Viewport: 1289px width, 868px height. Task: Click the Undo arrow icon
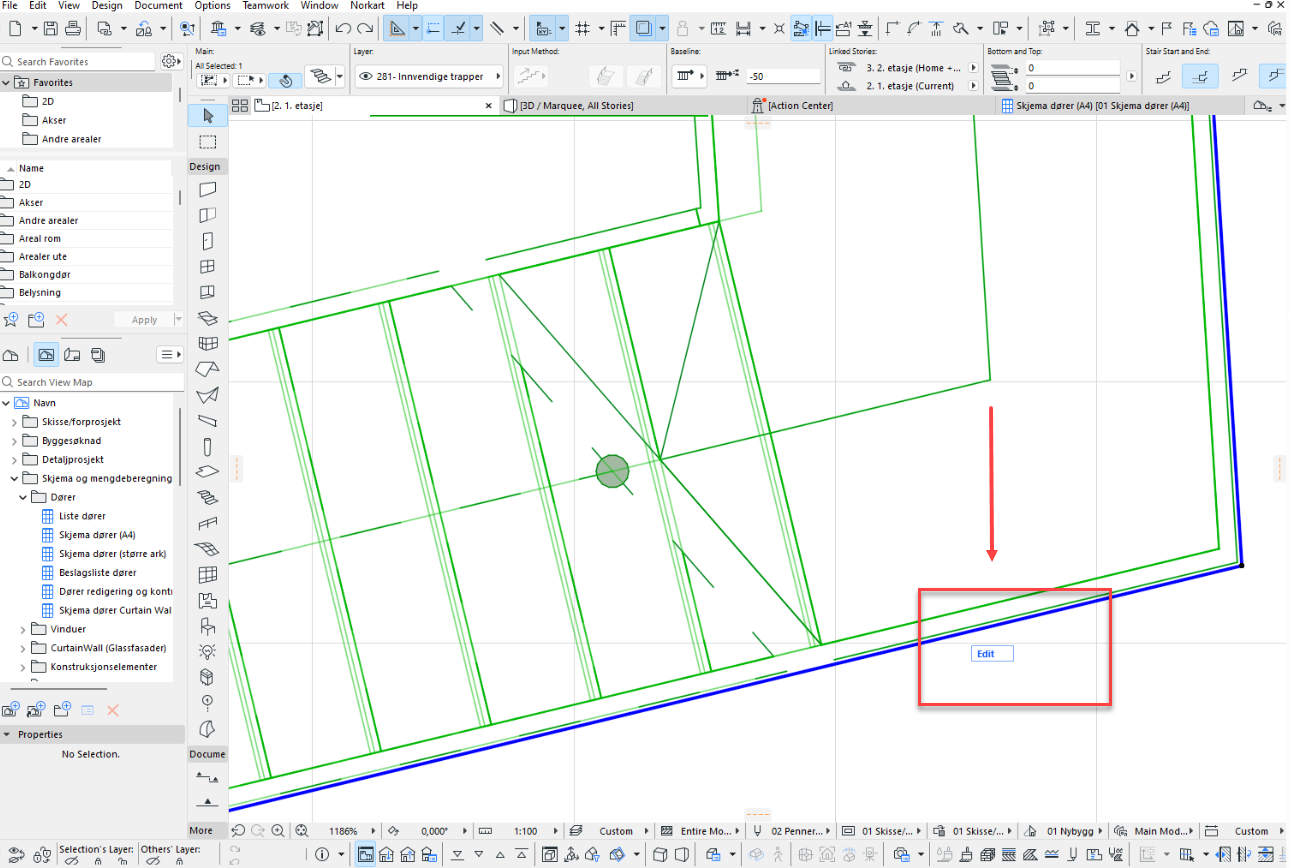(x=343, y=28)
